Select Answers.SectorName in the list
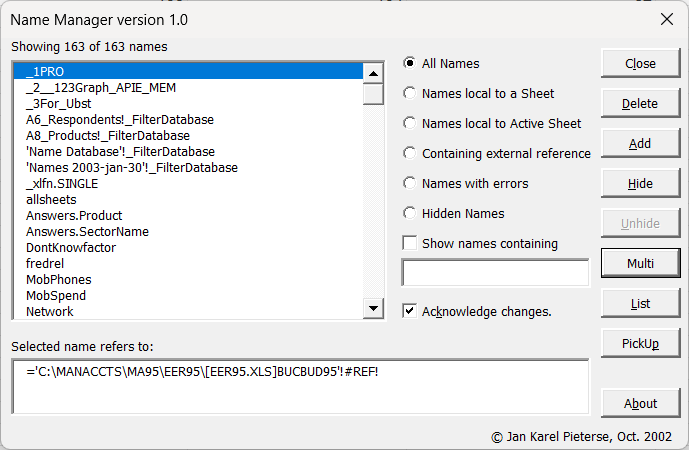Screen dimensions: 689x450 189,232
